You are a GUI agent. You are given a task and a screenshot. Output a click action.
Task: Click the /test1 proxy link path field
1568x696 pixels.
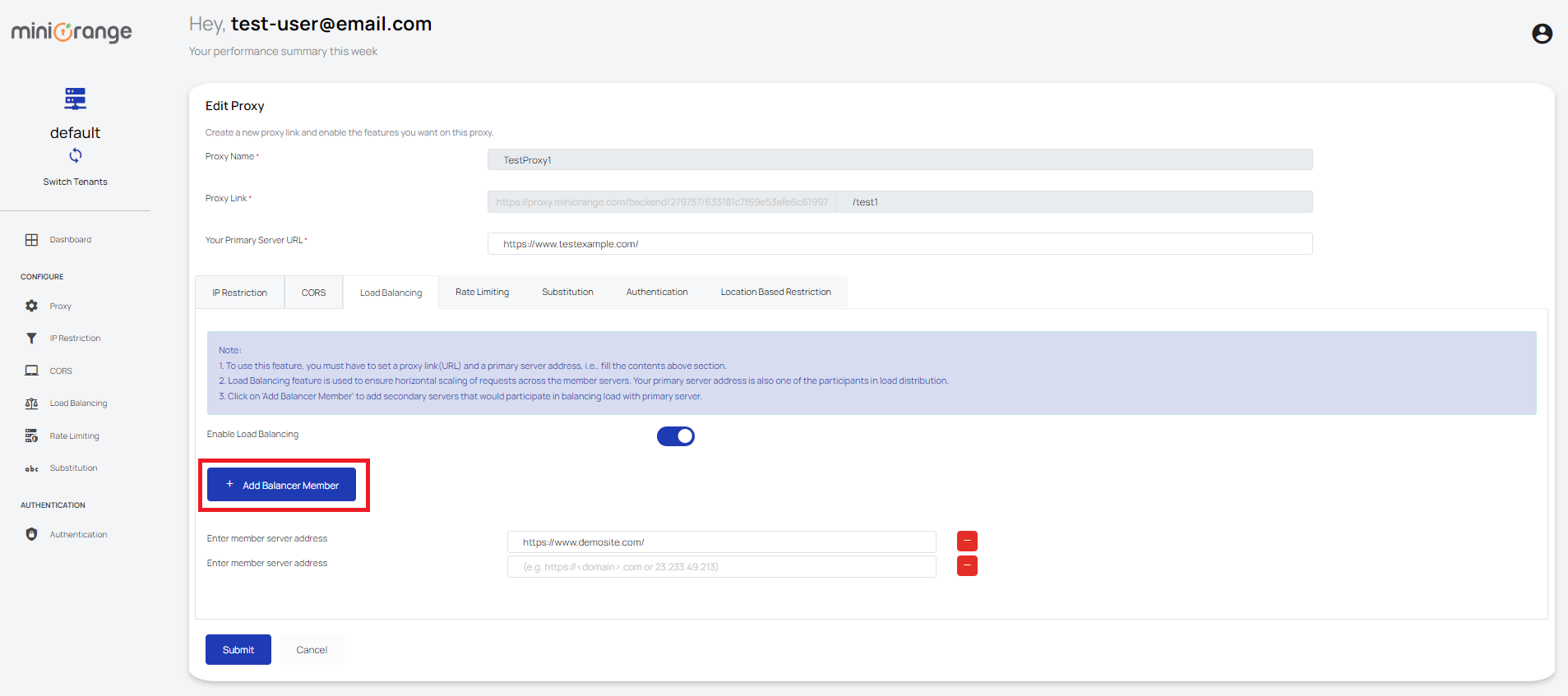click(1075, 201)
